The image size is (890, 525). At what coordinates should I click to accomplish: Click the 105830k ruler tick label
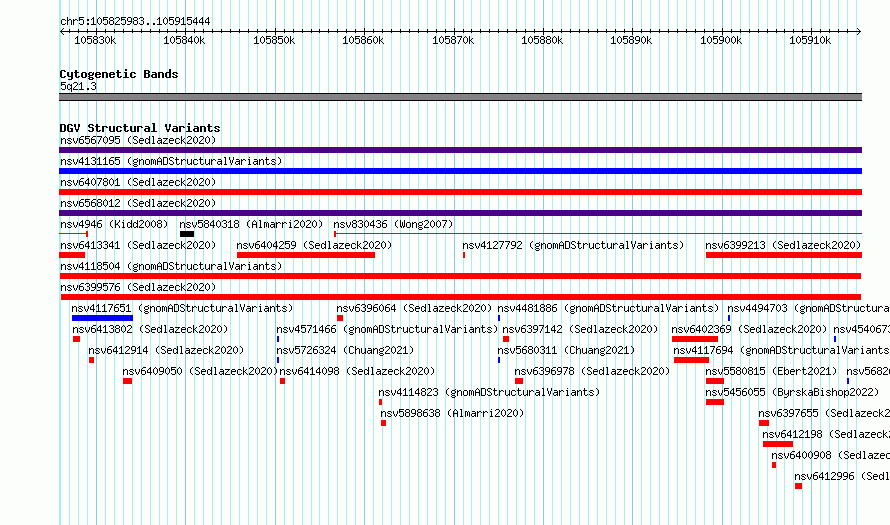pos(95,40)
